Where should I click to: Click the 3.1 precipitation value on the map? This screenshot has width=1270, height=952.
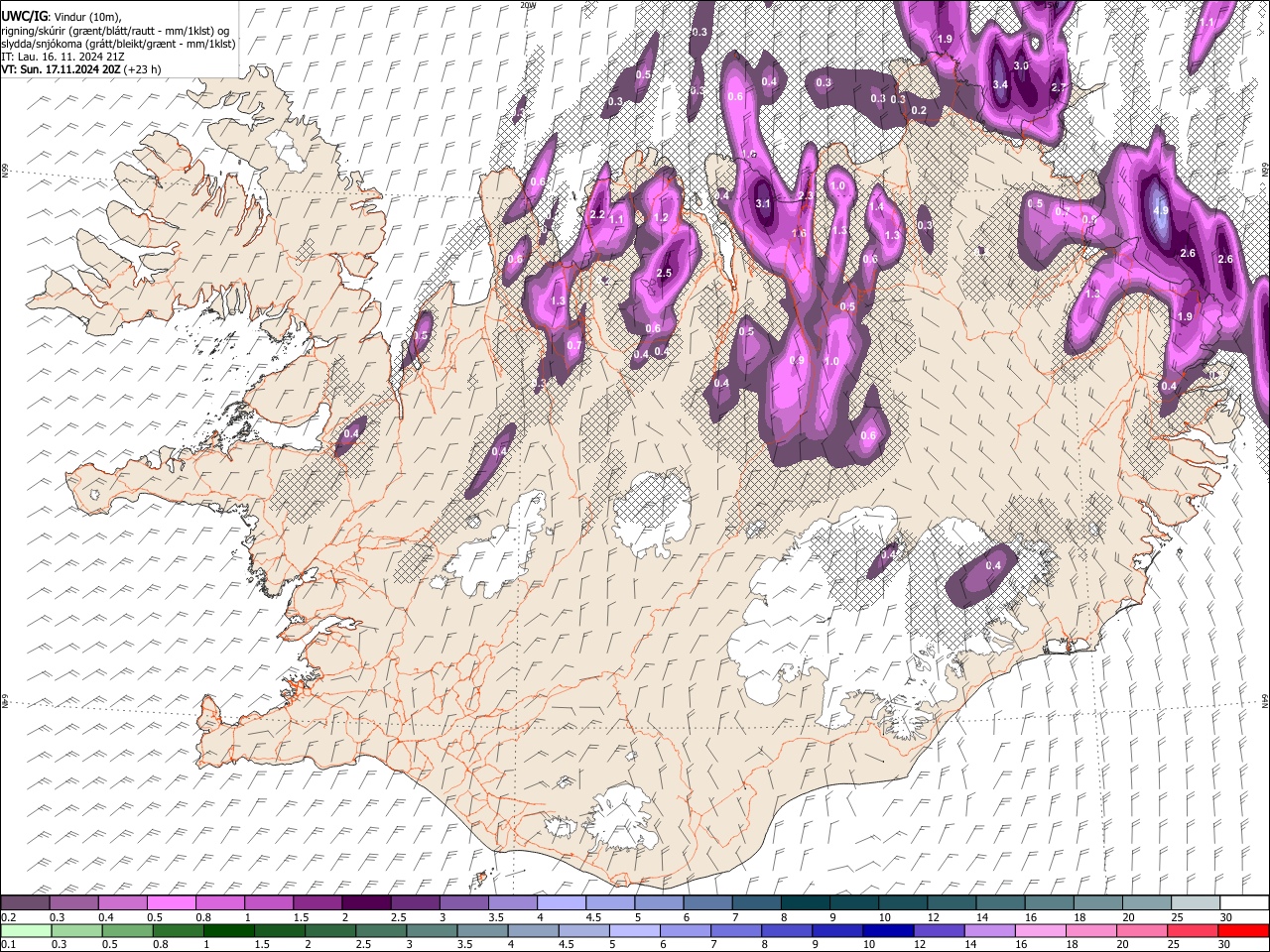[x=763, y=203]
